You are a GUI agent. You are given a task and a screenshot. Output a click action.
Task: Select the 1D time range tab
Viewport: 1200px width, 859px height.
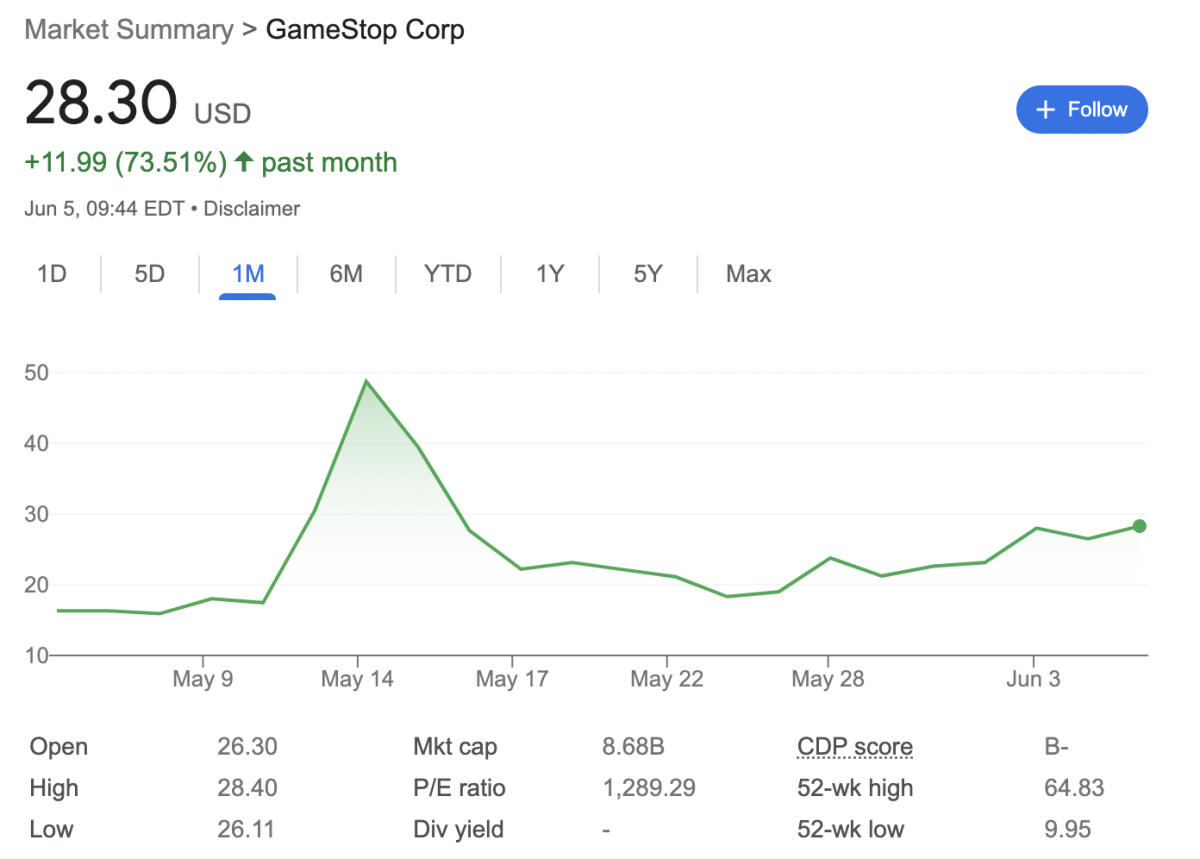click(52, 274)
